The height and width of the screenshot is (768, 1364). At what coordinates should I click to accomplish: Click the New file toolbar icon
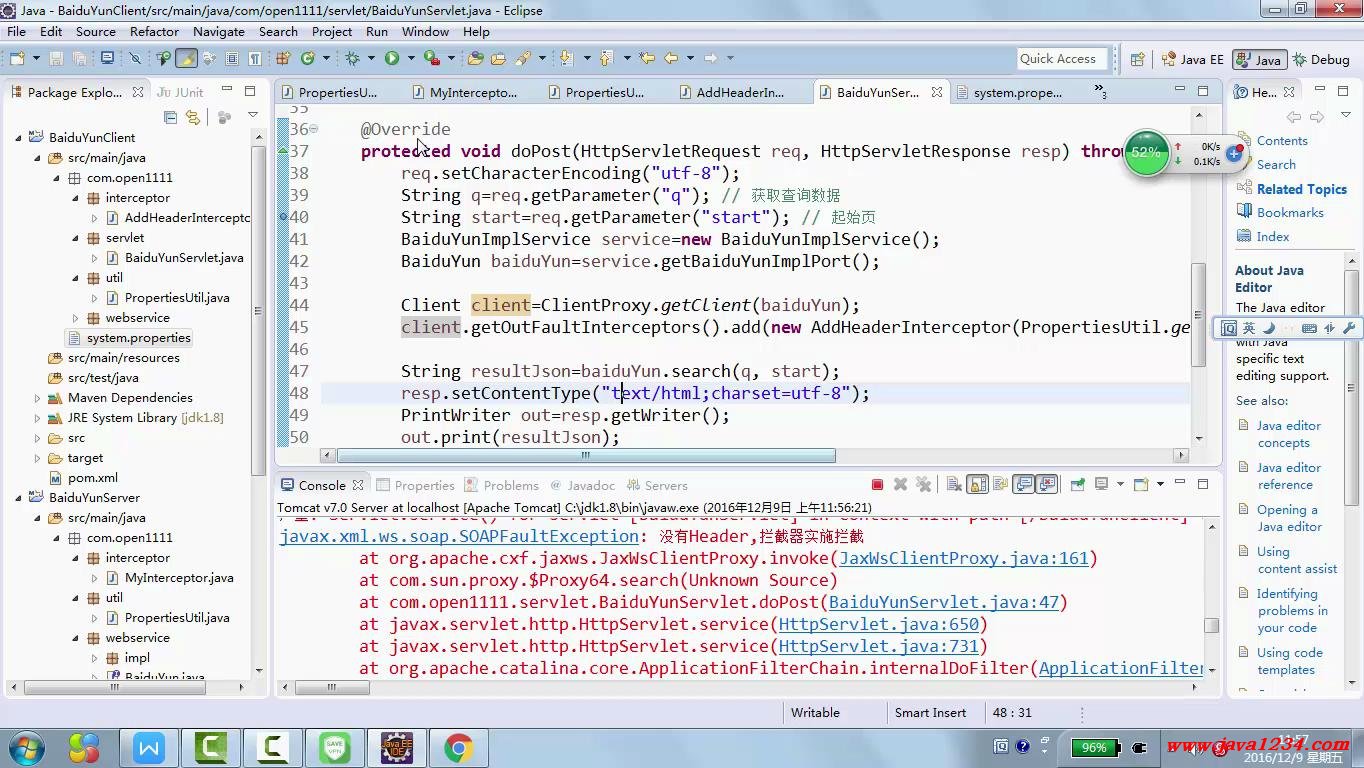click(17, 59)
